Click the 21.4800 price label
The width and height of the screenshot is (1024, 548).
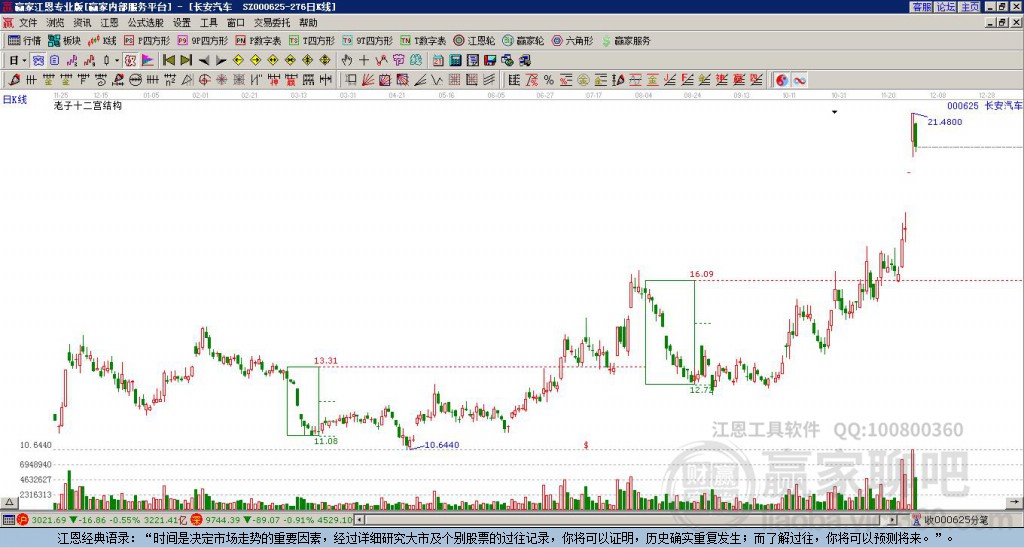click(944, 122)
